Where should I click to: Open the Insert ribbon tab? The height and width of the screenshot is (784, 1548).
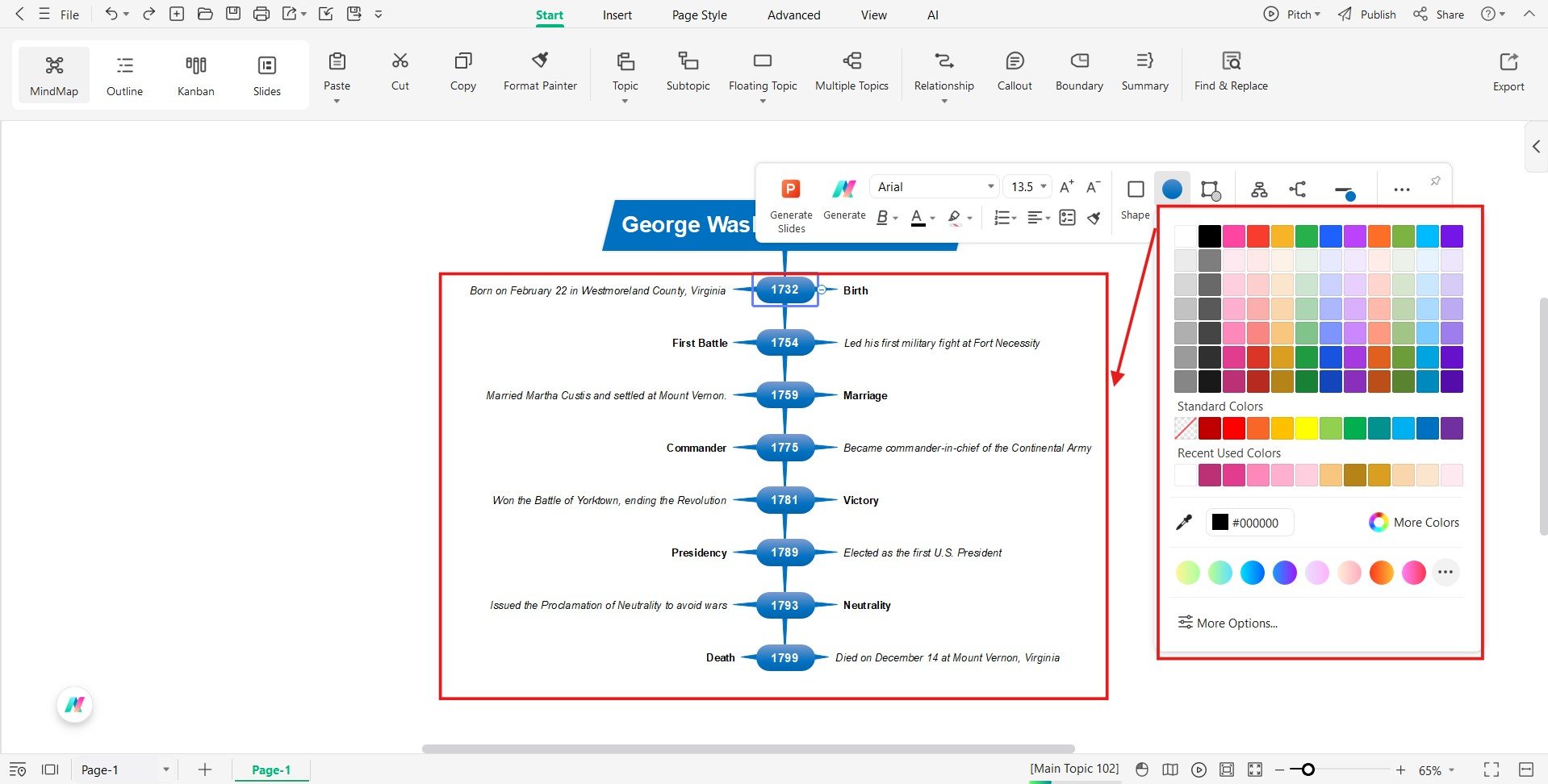[617, 15]
